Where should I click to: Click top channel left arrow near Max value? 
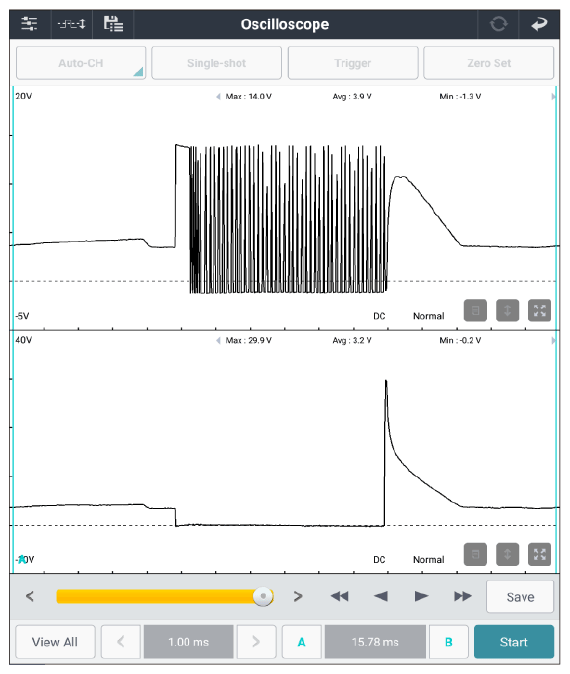218,97
